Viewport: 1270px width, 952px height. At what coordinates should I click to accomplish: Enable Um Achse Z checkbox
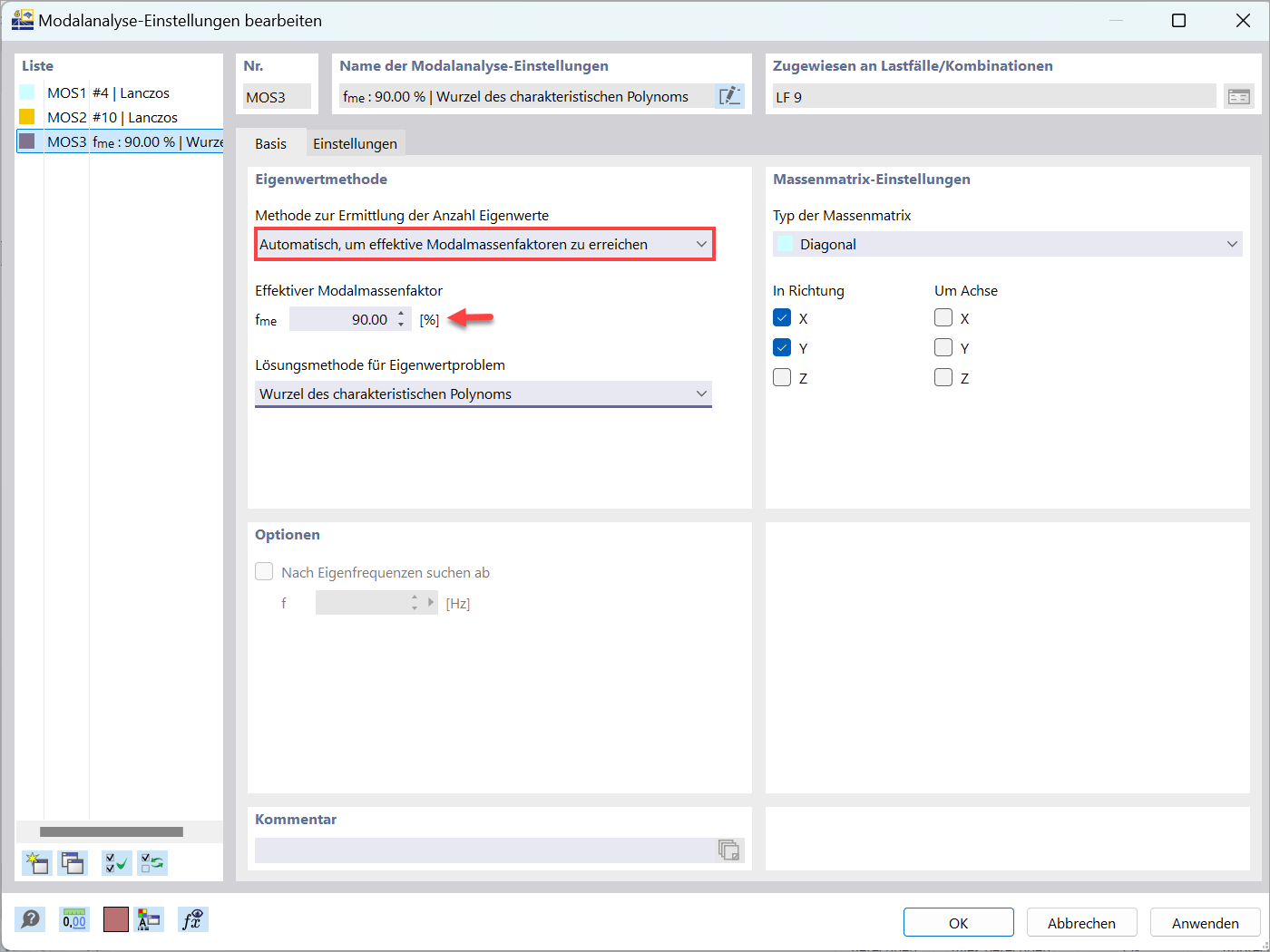[943, 378]
